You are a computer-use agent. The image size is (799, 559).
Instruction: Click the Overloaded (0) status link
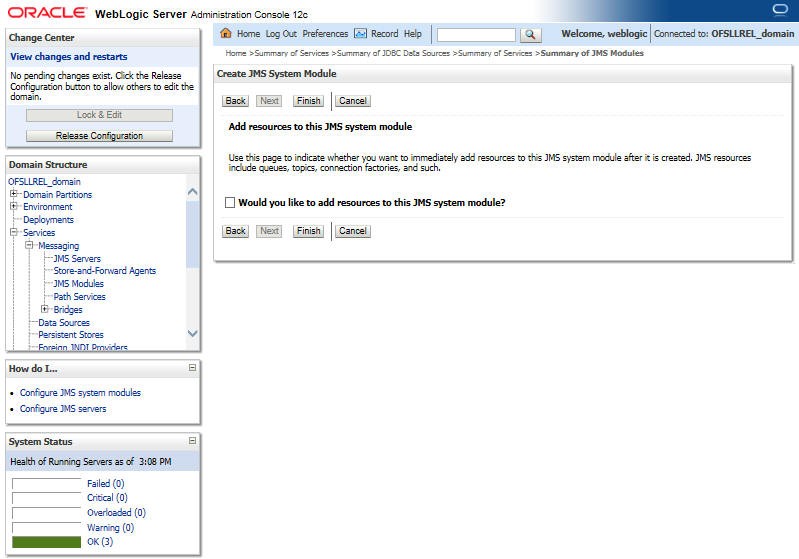(x=116, y=513)
